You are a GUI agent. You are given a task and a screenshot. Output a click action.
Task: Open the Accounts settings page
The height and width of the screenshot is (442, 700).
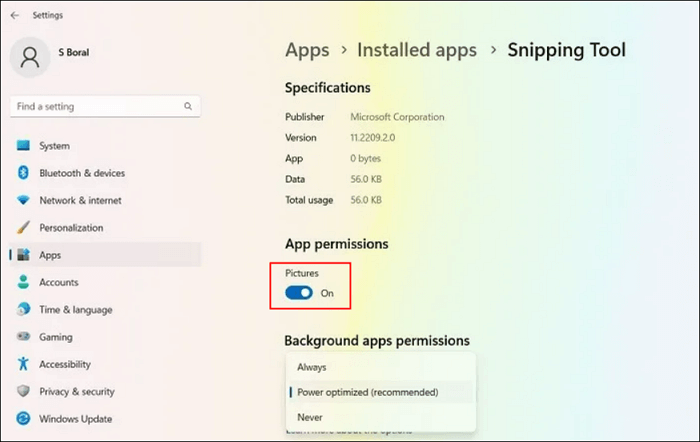tap(60, 282)
